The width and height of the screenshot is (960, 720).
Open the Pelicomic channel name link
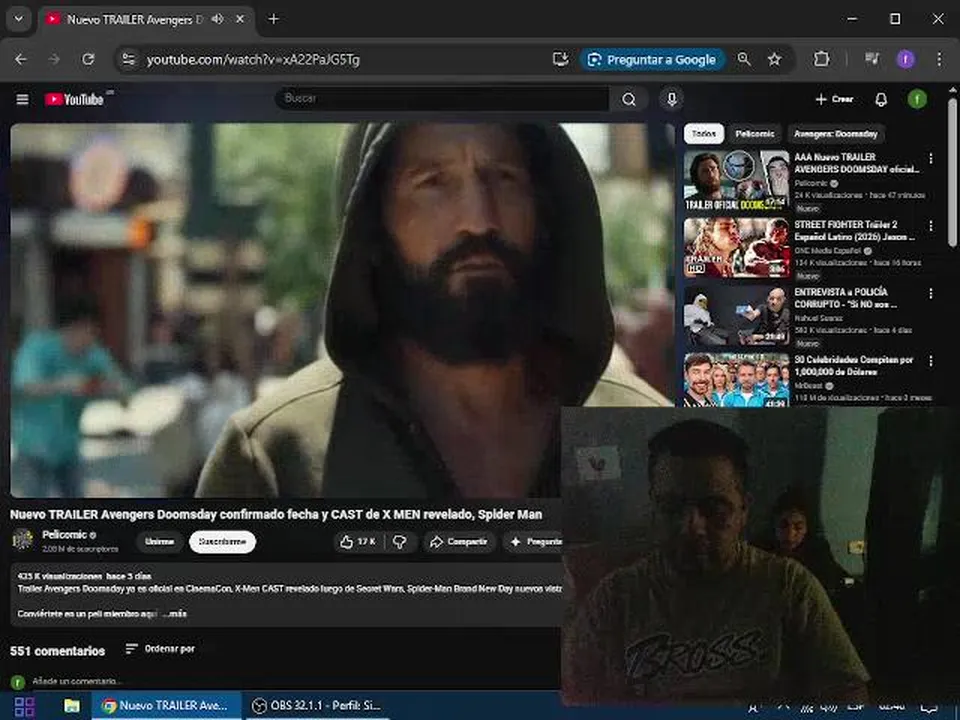[64, 534]
